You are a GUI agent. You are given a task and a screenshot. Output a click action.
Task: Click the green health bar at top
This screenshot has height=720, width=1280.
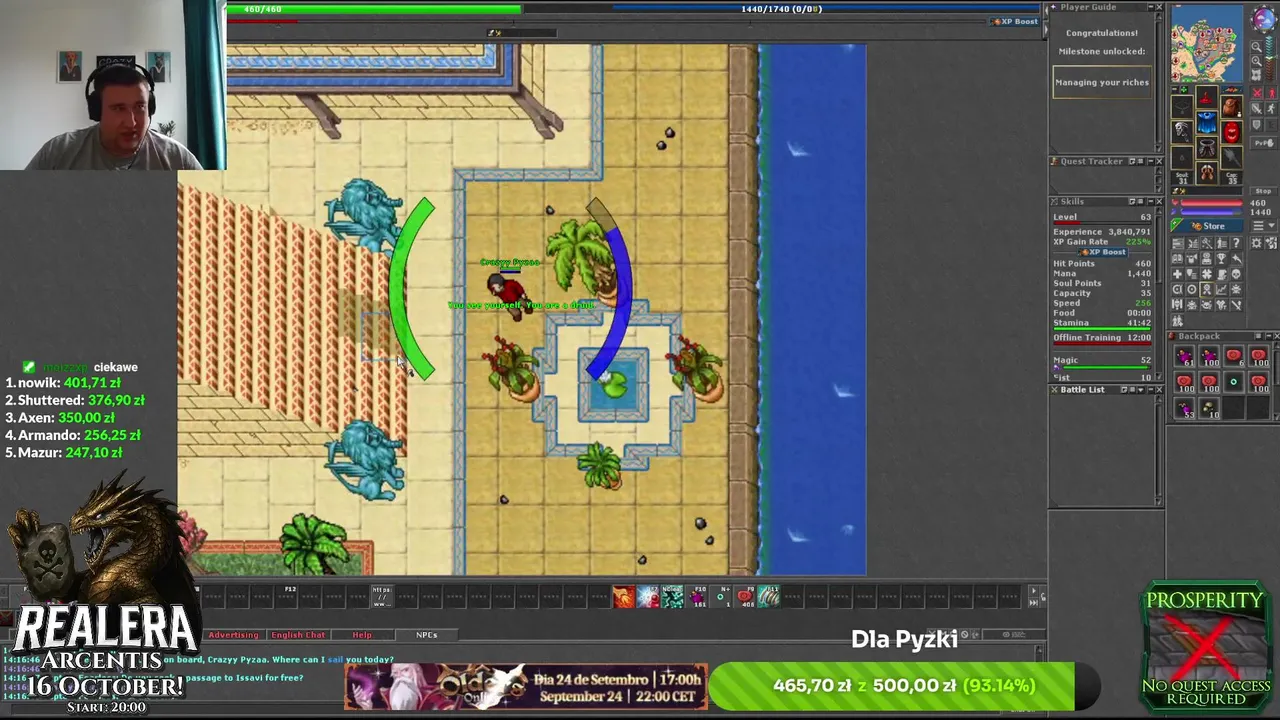pyautogui.click(x=374, y=9)
